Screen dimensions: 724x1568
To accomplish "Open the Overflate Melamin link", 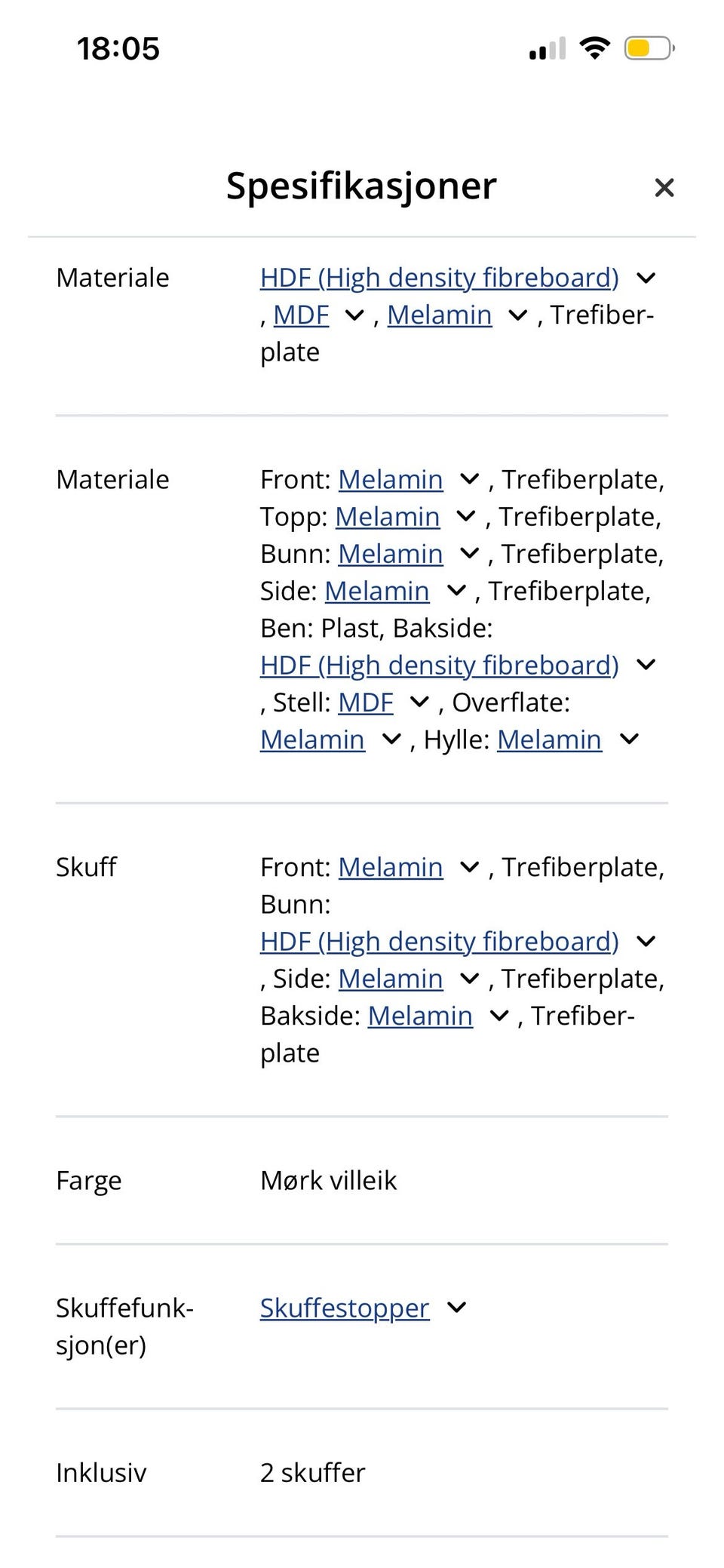I will [312, 739].
